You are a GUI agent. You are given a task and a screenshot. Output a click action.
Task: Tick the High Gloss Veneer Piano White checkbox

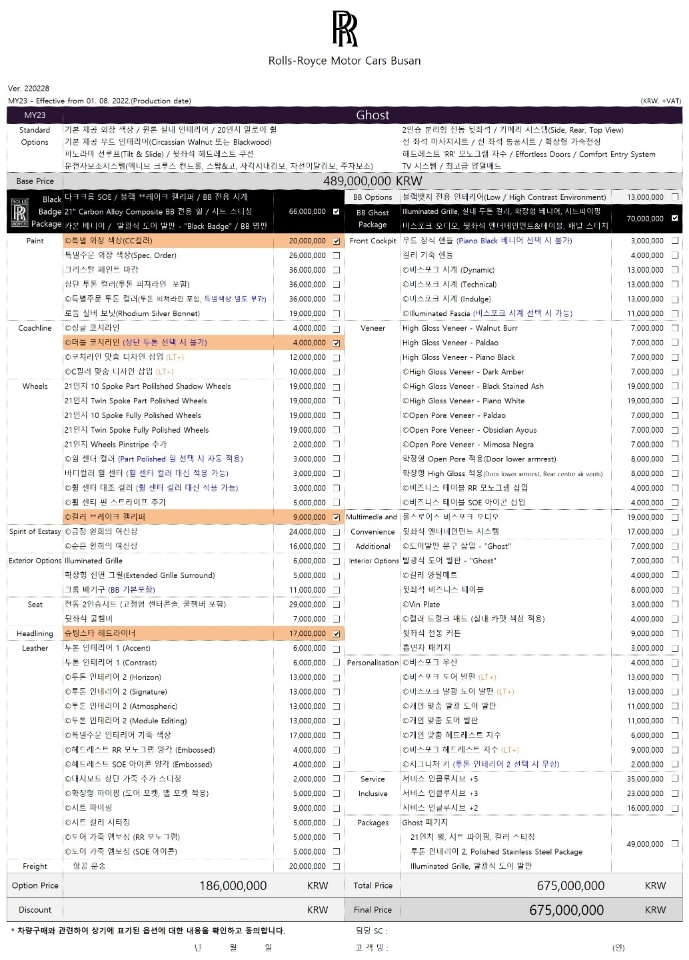(x=675, y=400)
